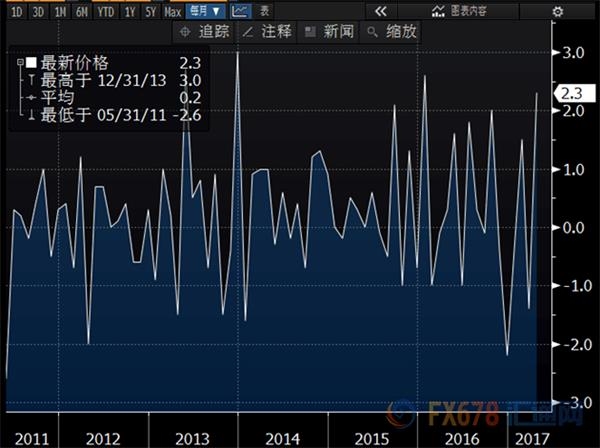The image size is (600, 448).
Task: Select the 1D time range
Action: click(x=16, y=12)
